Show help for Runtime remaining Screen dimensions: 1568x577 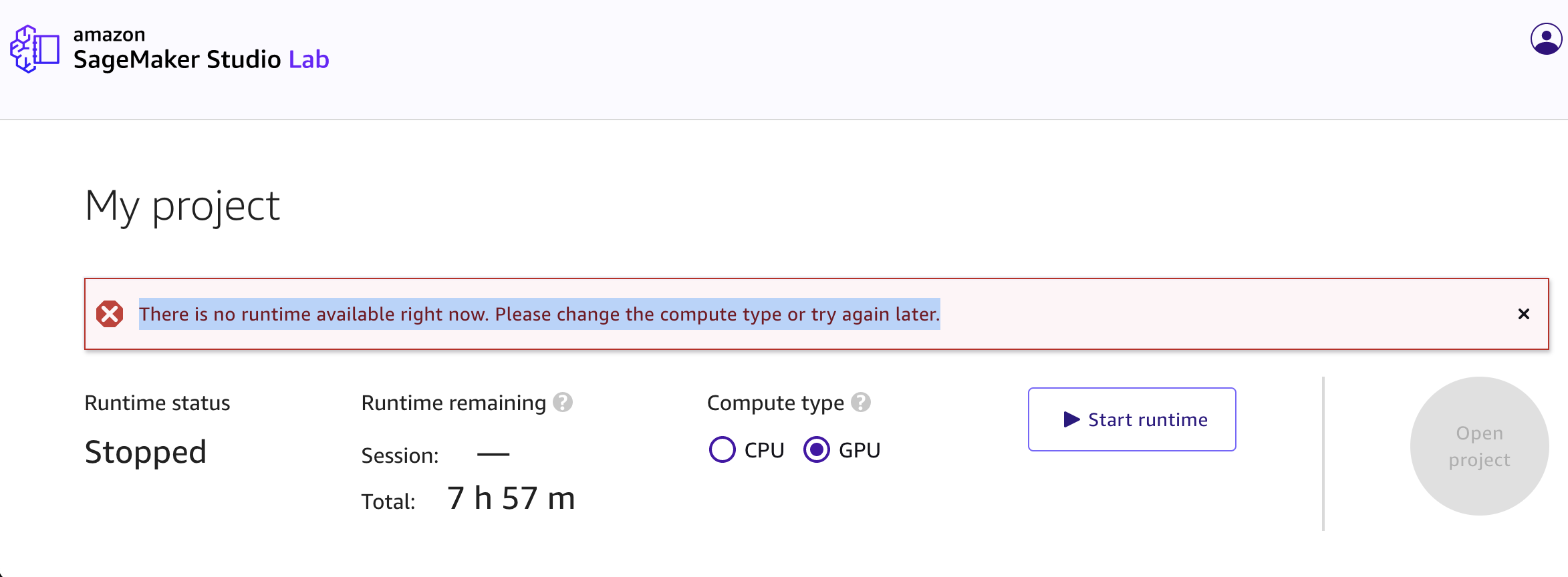coord(563,403)
